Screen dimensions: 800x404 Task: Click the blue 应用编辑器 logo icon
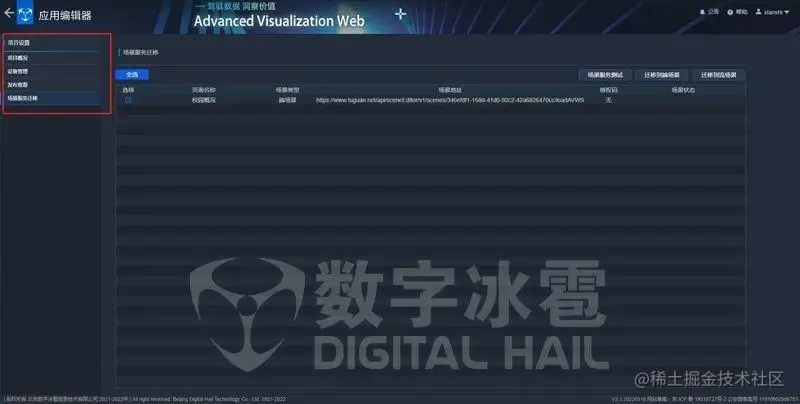coord(25,14)
